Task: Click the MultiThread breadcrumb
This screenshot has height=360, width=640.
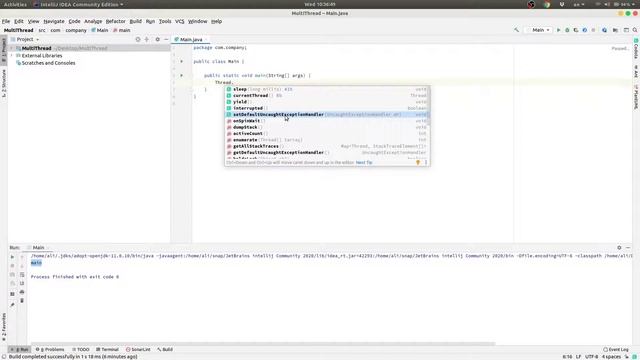Action: (18, 30)
